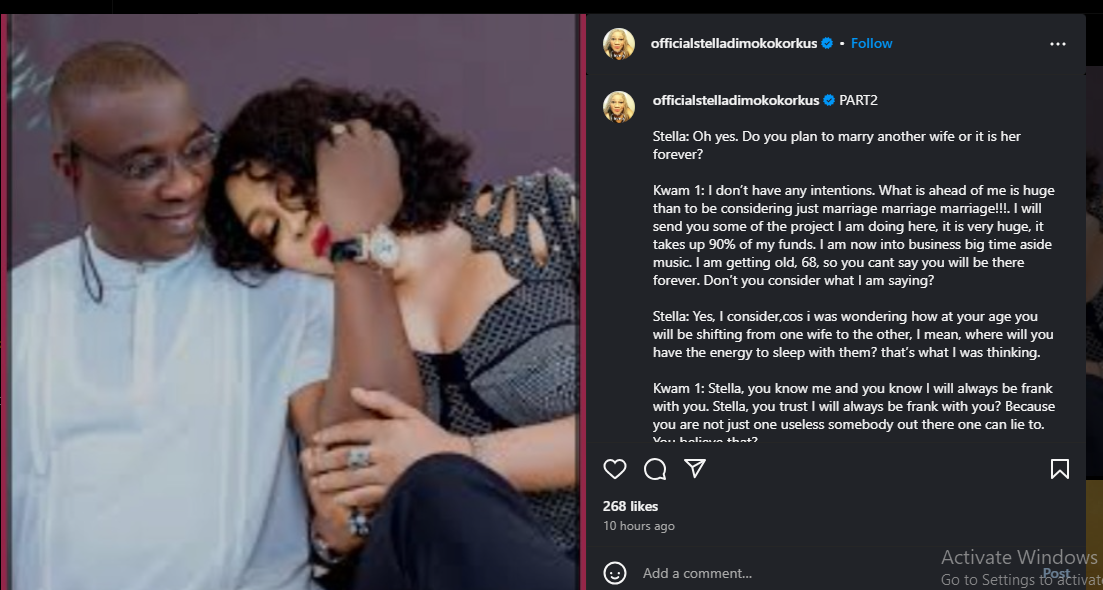Click the comment speech bubble icon
Screen dimensions: 1103x590
pyautogui.click(x=655, y=469)
